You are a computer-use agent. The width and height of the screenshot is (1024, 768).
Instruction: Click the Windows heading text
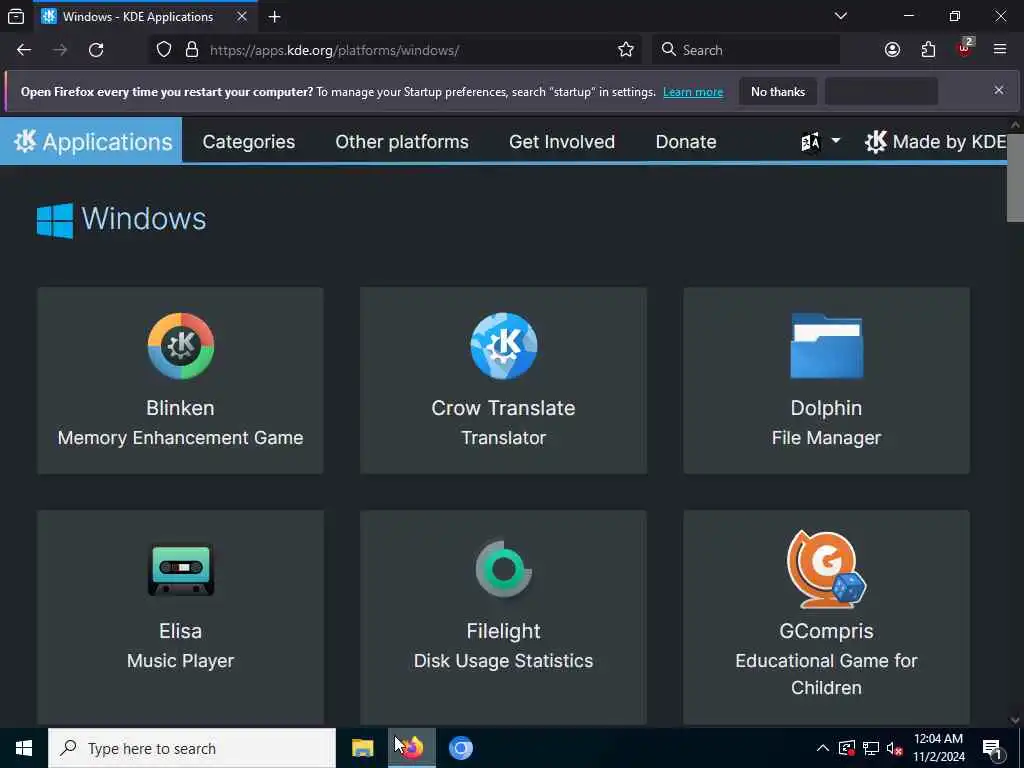point(144,218)
